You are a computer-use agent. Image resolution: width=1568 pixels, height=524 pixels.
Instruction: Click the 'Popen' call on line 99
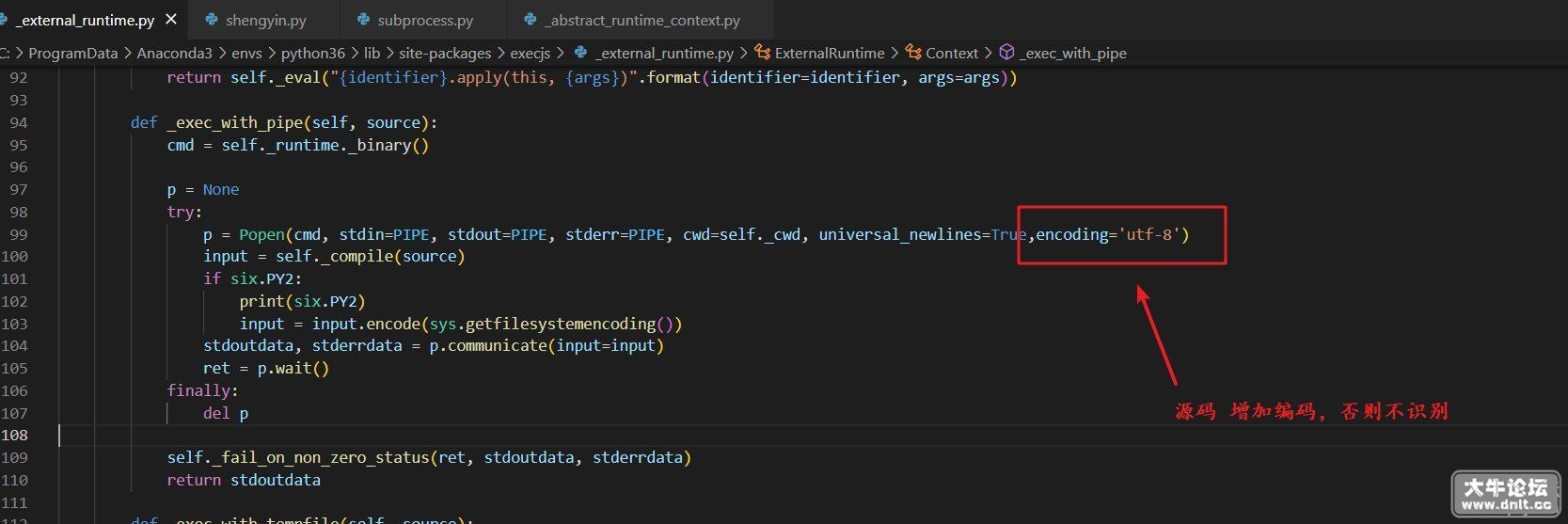[261, 234]
